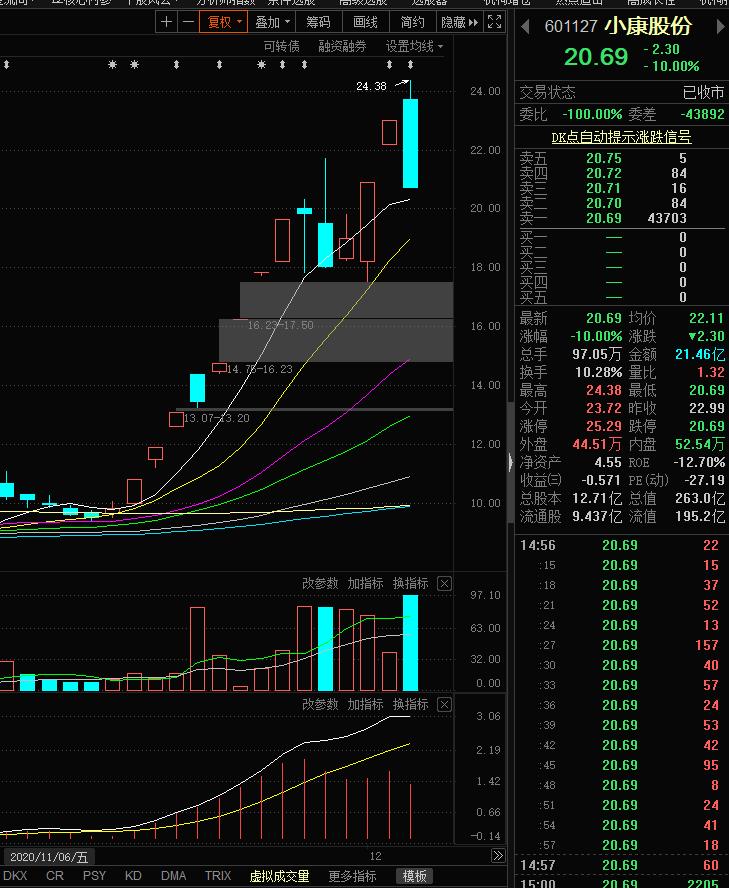Select the 虚拟成交量 indicator tab
Viewport: 729px width, 888px height.
[x=279, y=876]
